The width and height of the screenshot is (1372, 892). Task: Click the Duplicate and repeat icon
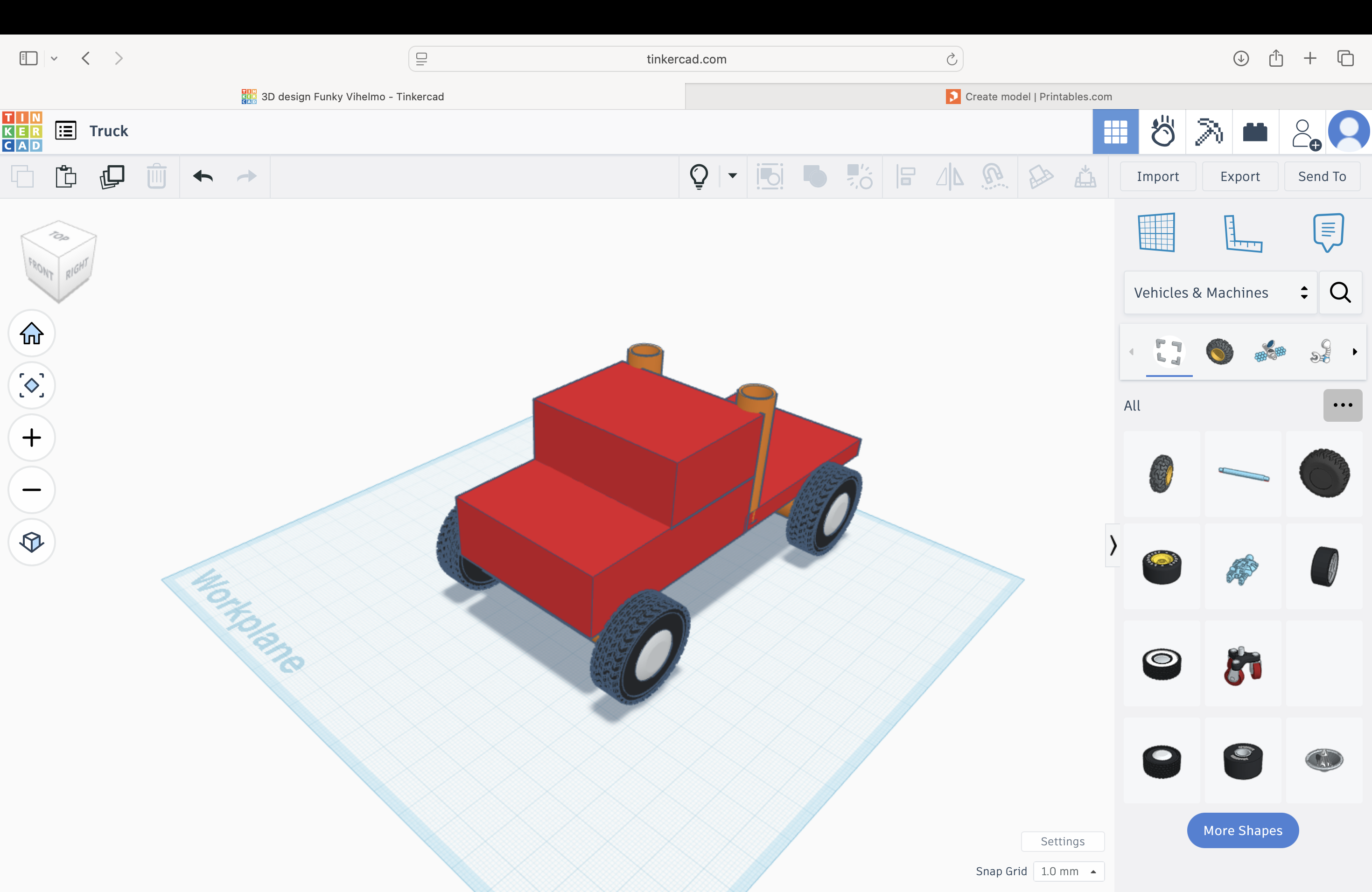[112, 176]
